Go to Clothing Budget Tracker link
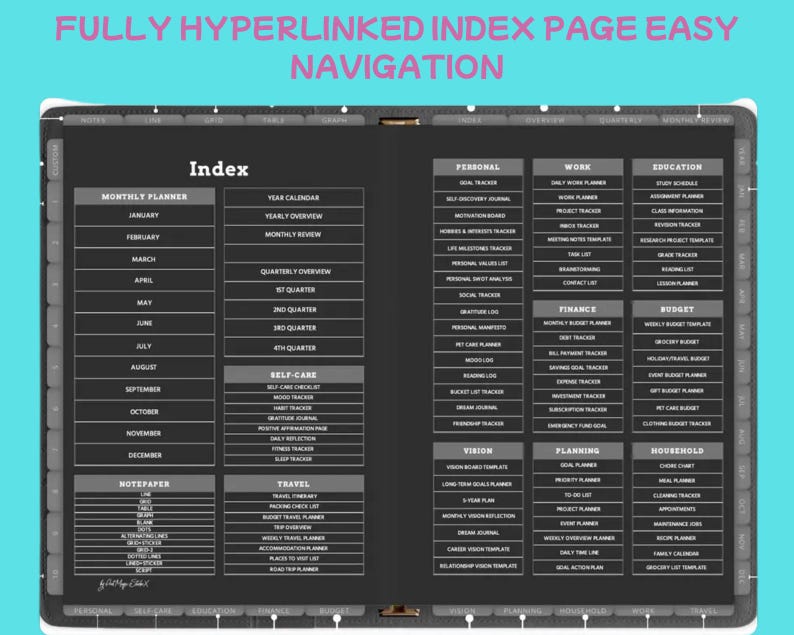Viewport: 794px width, 635px height. click(677, 424)
